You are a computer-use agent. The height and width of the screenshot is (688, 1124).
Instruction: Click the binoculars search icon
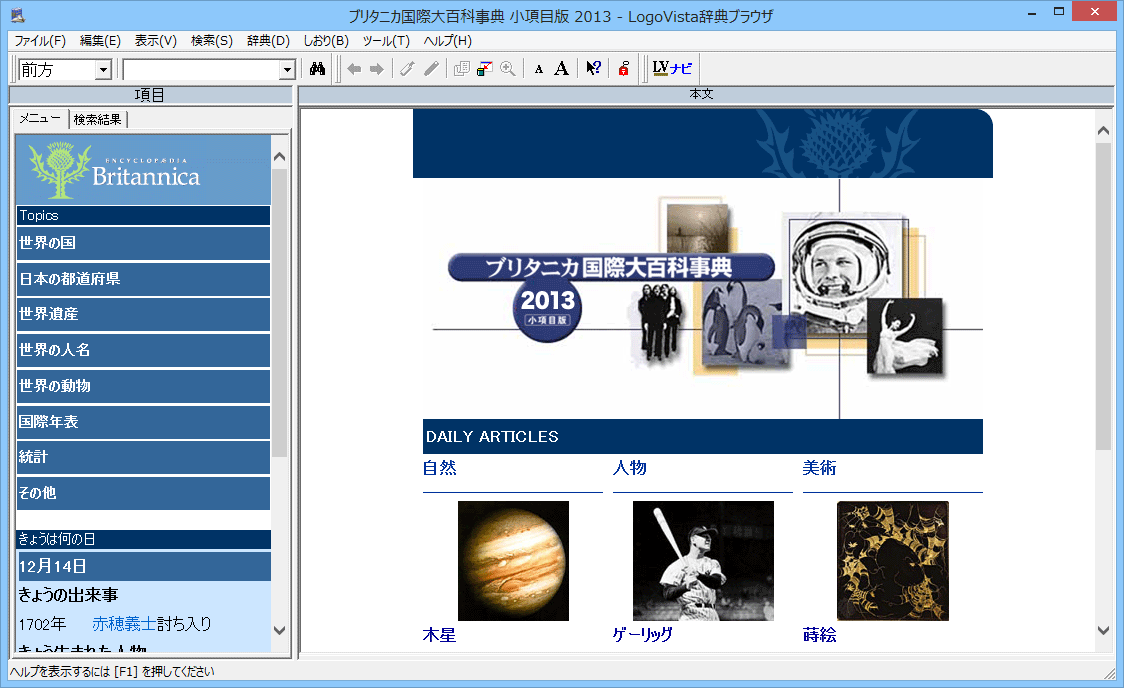[318, 69]
